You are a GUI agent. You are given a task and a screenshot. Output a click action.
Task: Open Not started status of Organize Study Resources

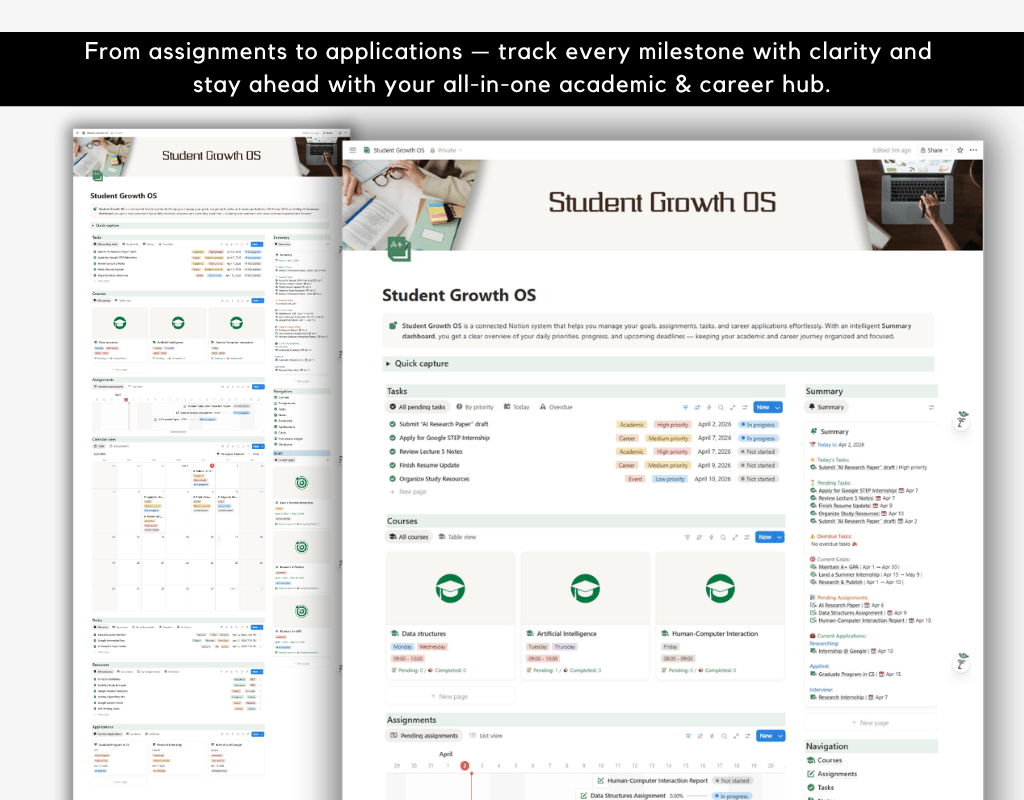(758, 479)
